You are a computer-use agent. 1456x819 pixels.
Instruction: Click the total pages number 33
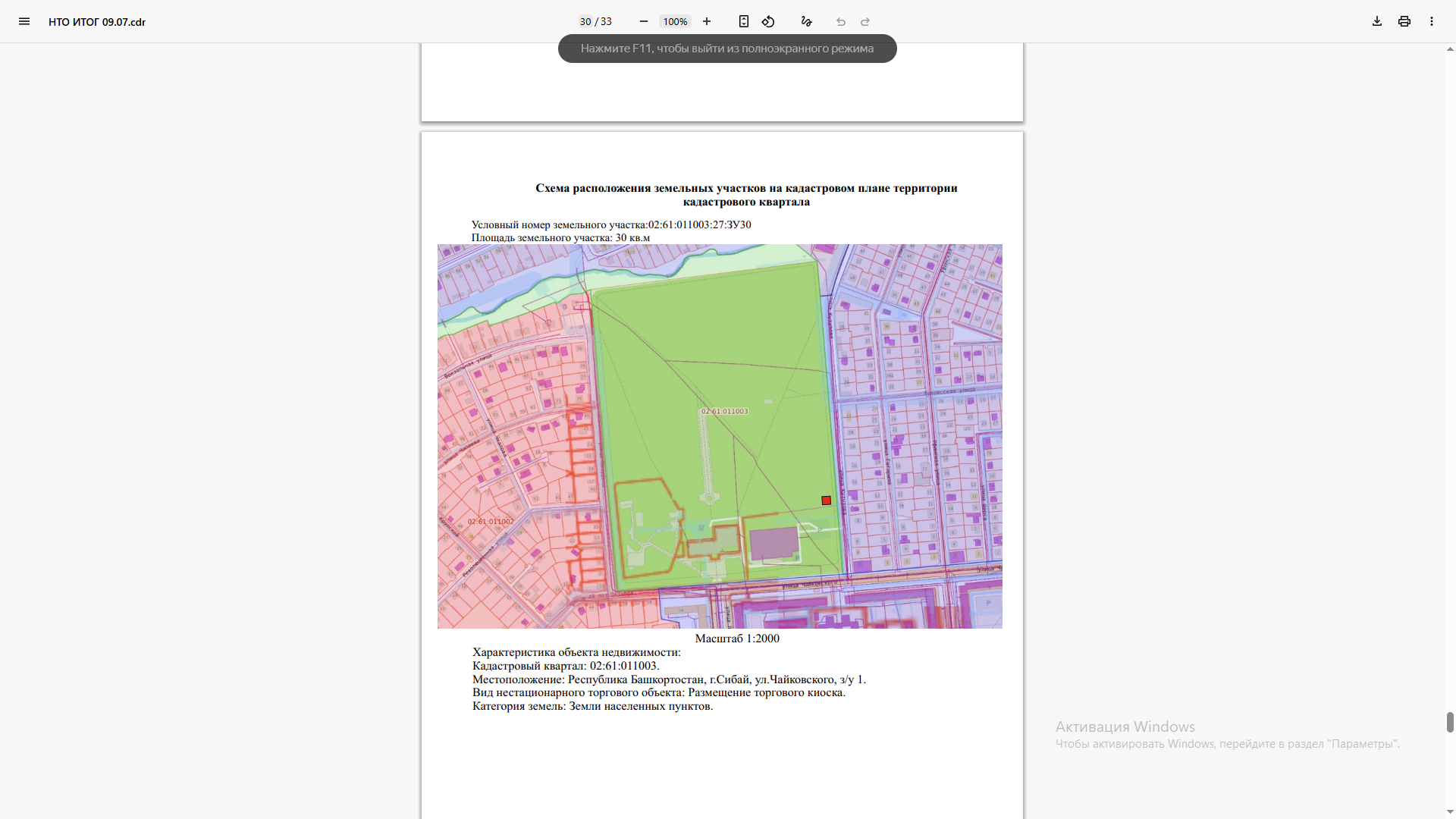pyautogui.click(x=606, y=21)
